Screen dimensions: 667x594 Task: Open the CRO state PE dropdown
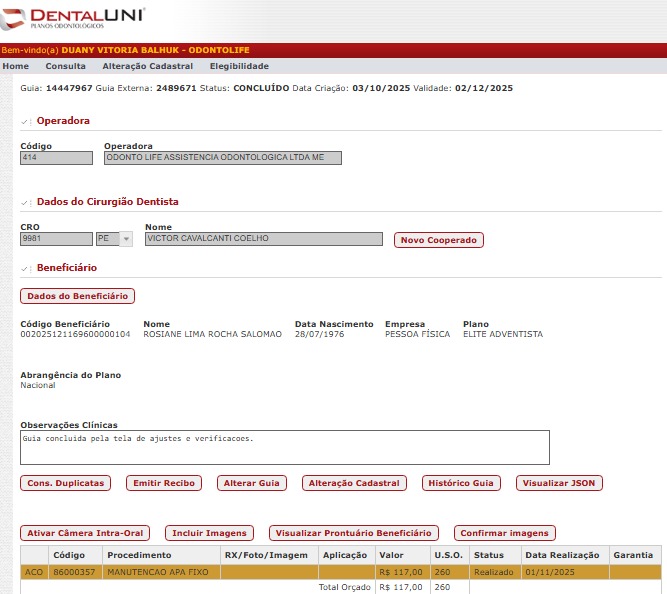click(114, 239)
